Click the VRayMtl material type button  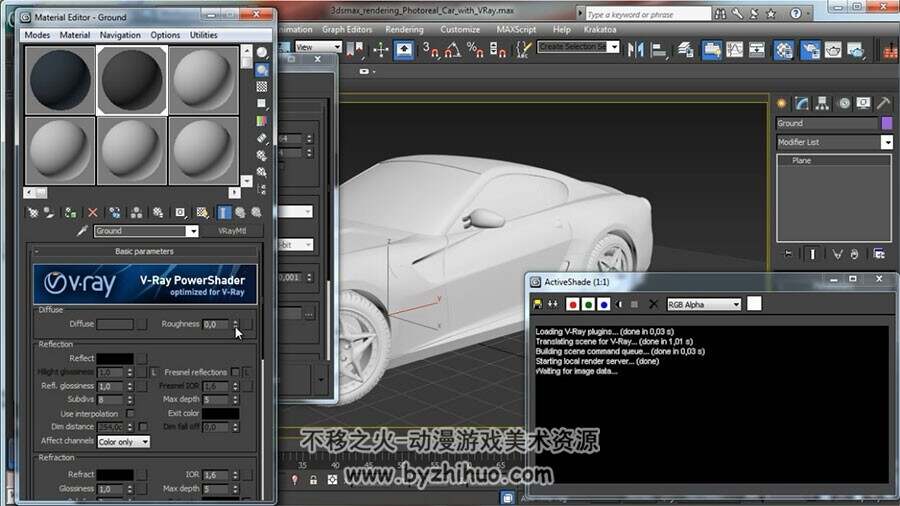232,231
